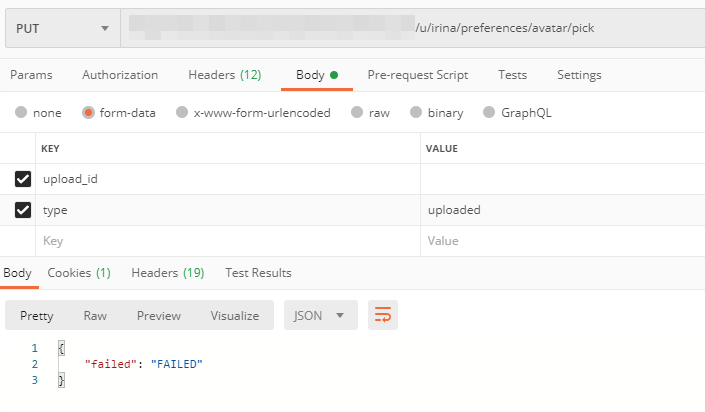Click the empty Value placeholder field

563,241
